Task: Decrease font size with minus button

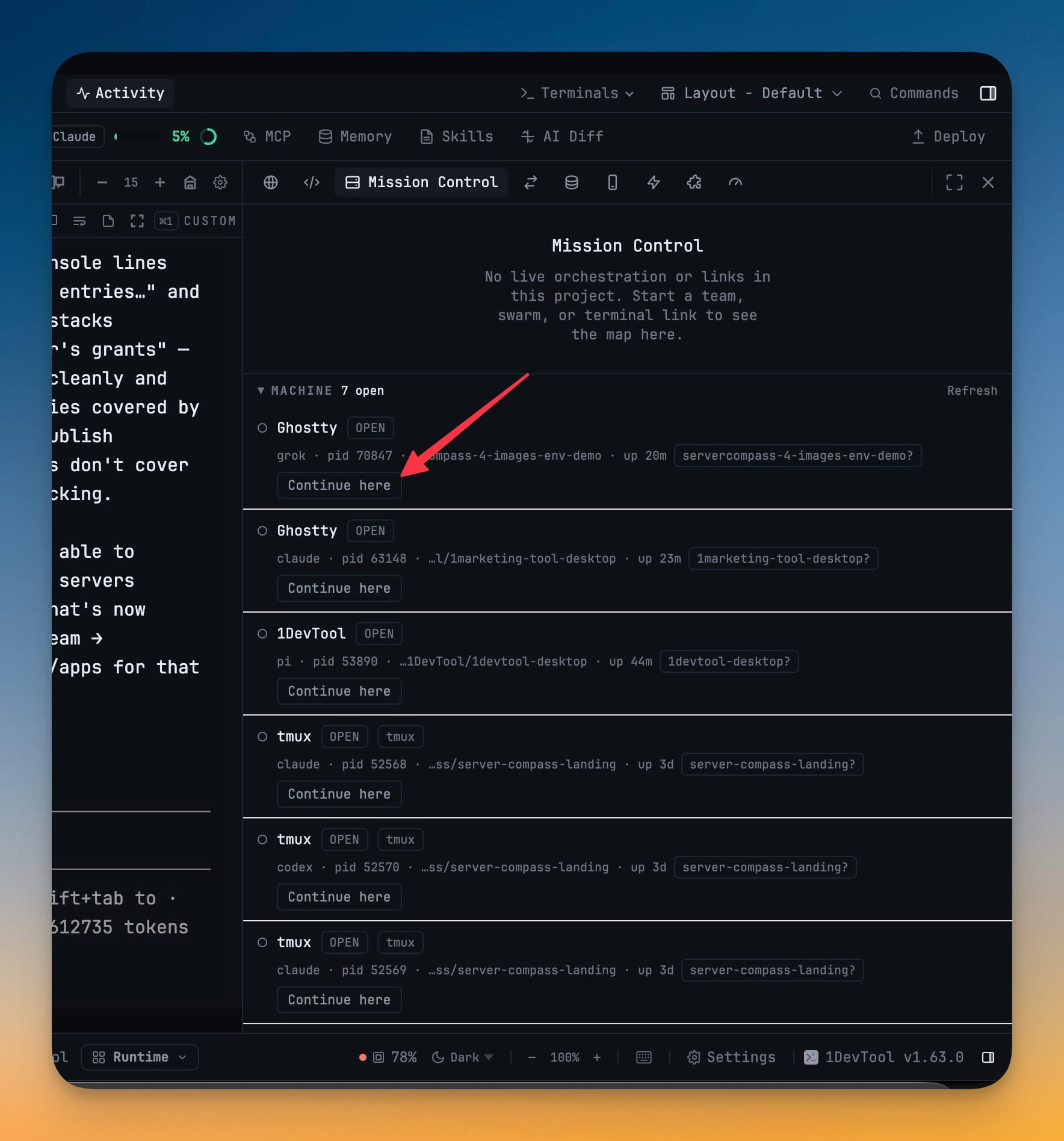Action: (x=102, y=182)
